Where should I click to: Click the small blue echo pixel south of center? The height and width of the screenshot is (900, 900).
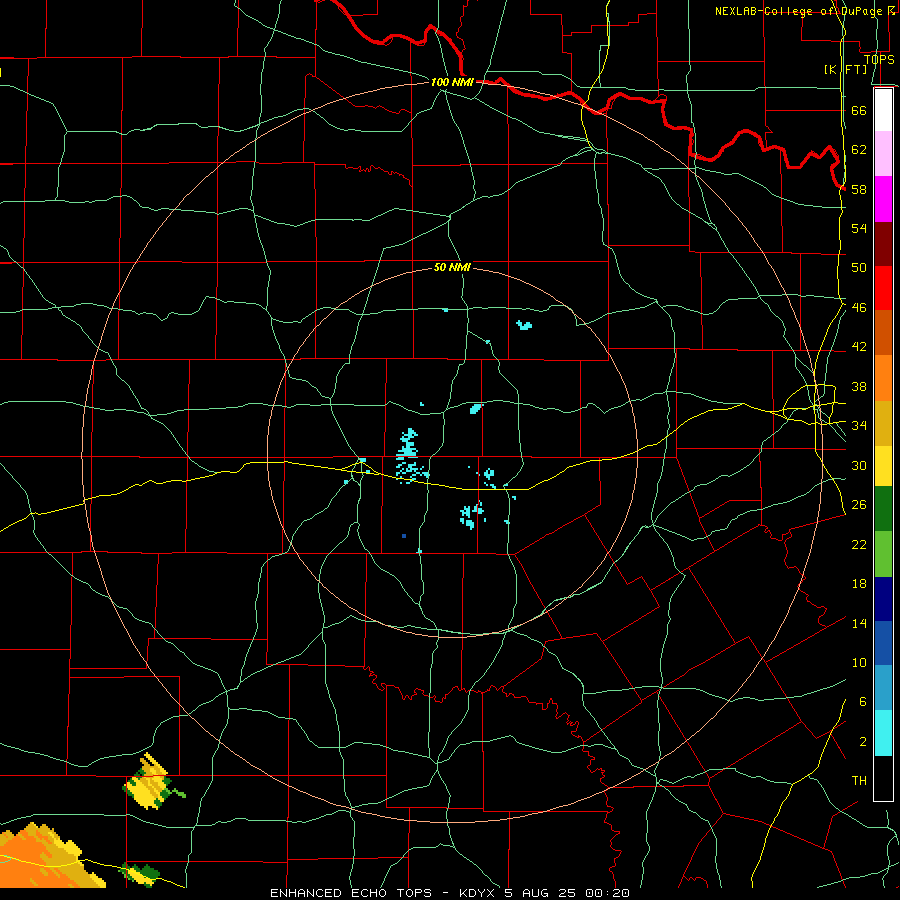pos(404,536)
